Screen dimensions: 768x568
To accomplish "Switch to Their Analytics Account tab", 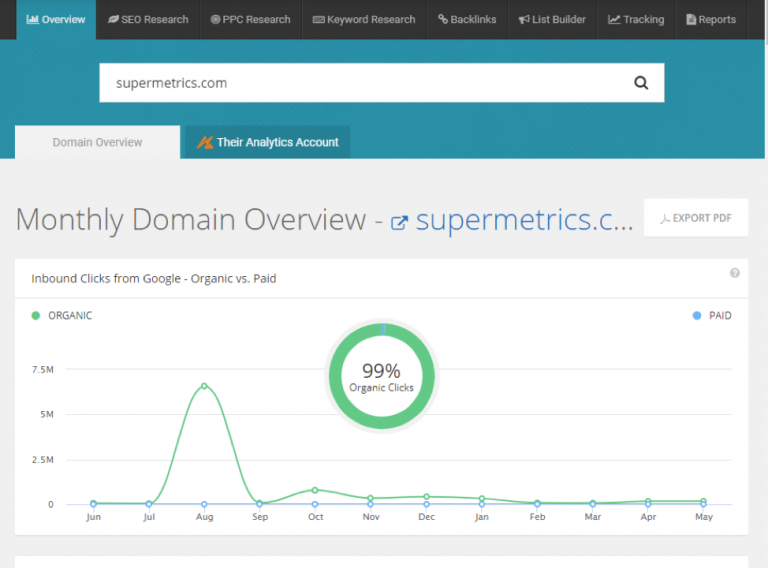I will click(267, 142).
